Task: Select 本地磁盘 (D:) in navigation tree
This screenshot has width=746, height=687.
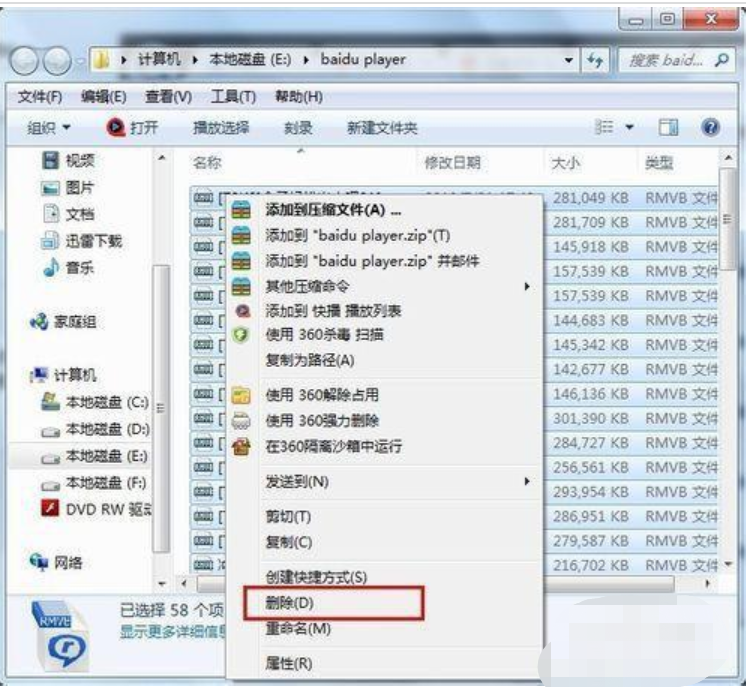Action: click(x=96, y=429)
